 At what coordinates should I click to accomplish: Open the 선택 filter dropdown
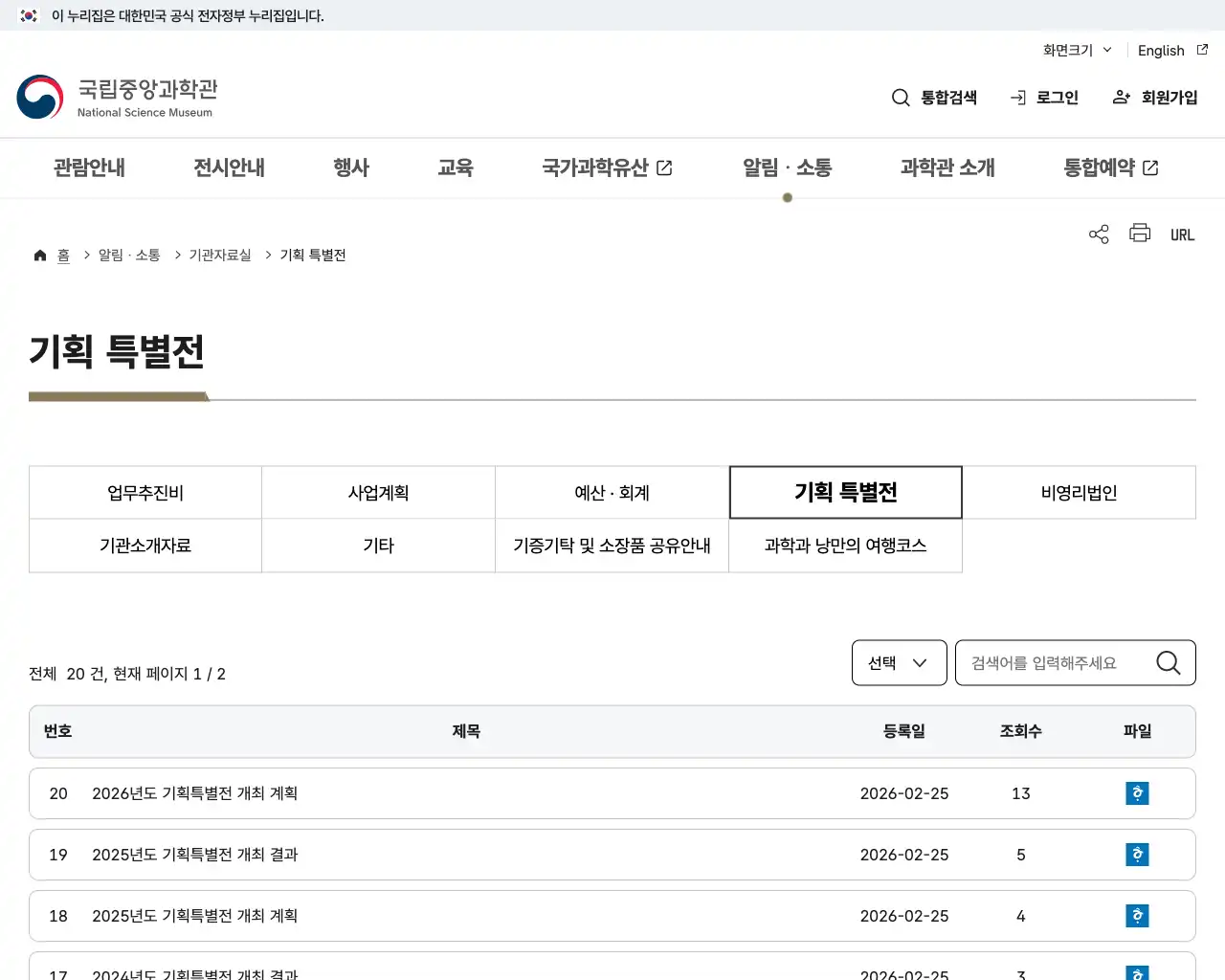tap(898, 662)
